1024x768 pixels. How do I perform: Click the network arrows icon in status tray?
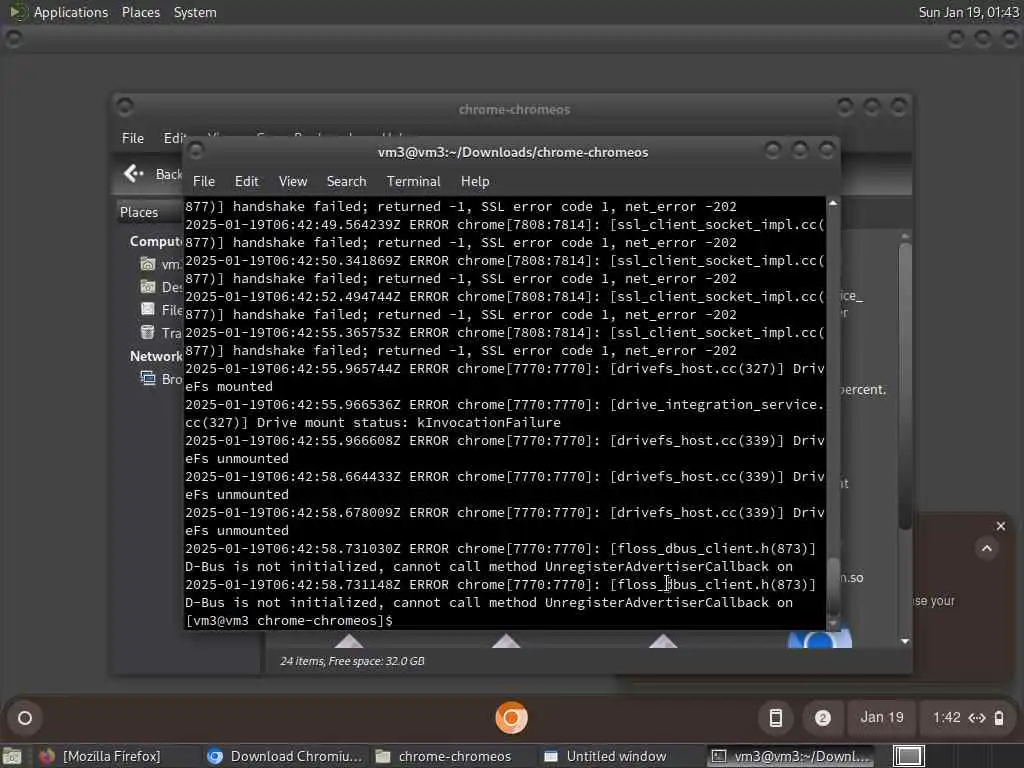tap(977, 718)
